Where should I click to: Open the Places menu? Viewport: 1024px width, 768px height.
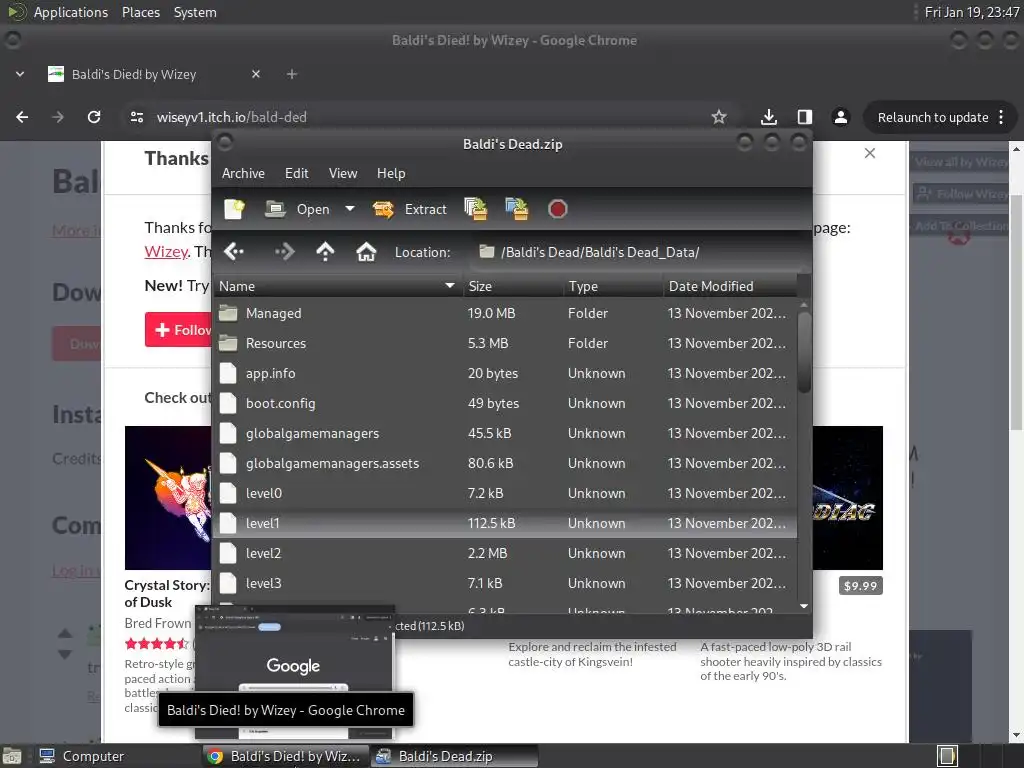(140, 12)
